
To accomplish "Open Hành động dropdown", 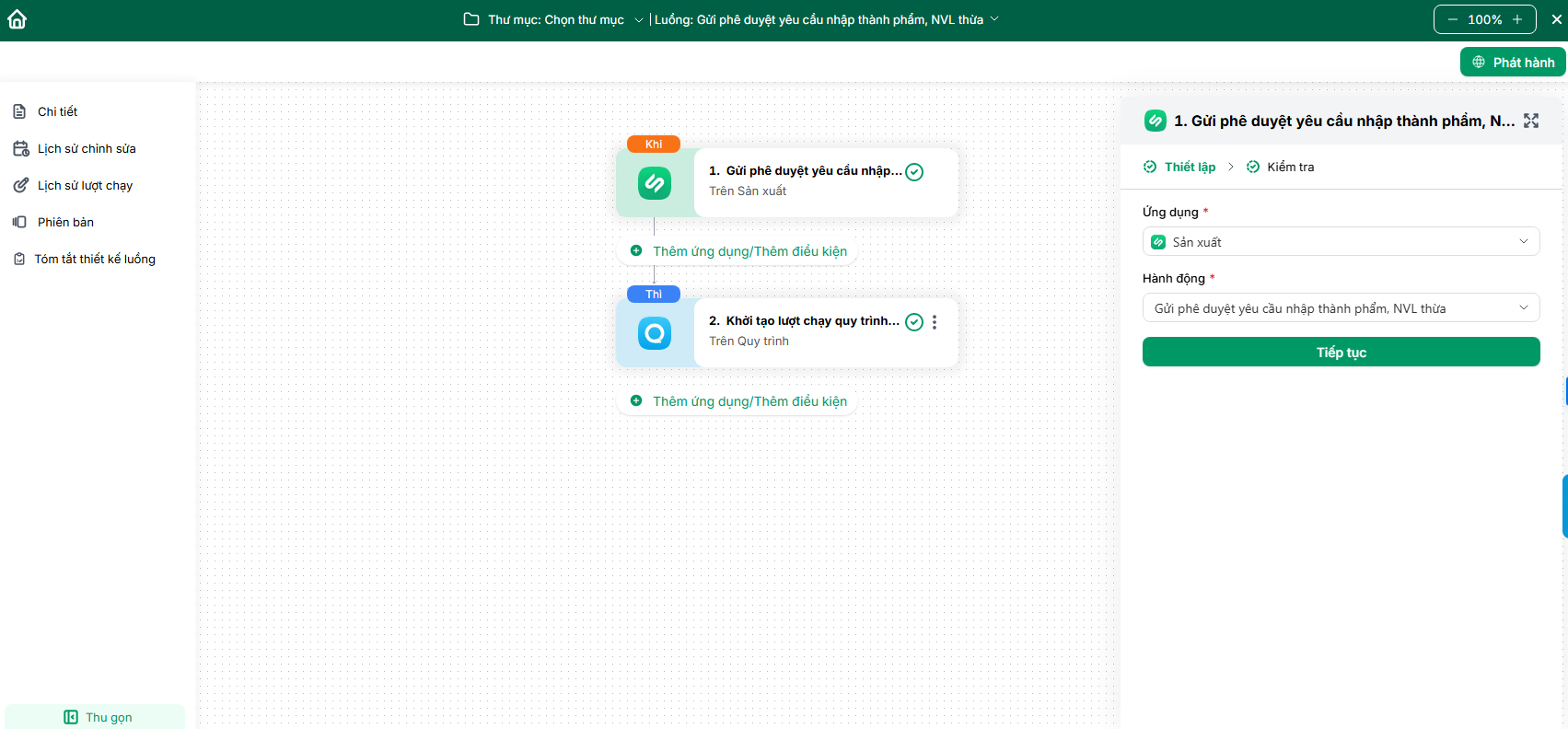I will [1342, 307].
